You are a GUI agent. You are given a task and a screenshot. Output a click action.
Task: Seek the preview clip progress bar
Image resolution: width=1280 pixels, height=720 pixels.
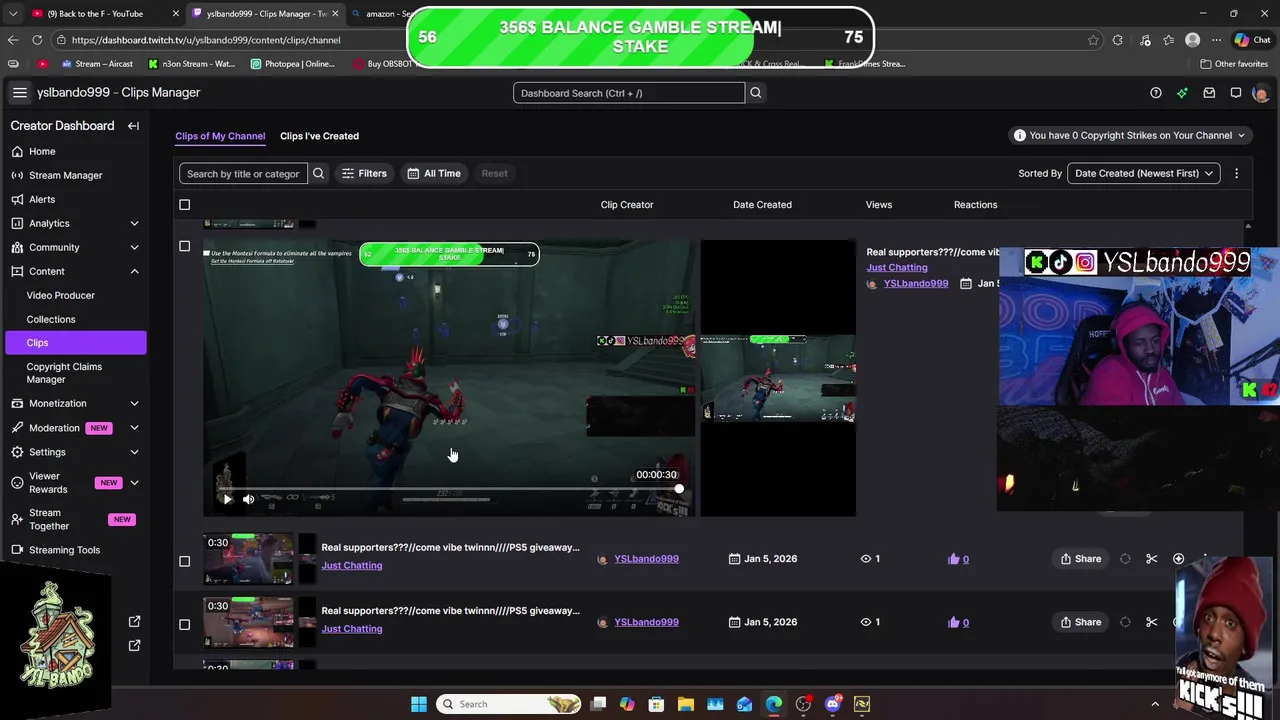pyautogui.click(x=449, y=489)
